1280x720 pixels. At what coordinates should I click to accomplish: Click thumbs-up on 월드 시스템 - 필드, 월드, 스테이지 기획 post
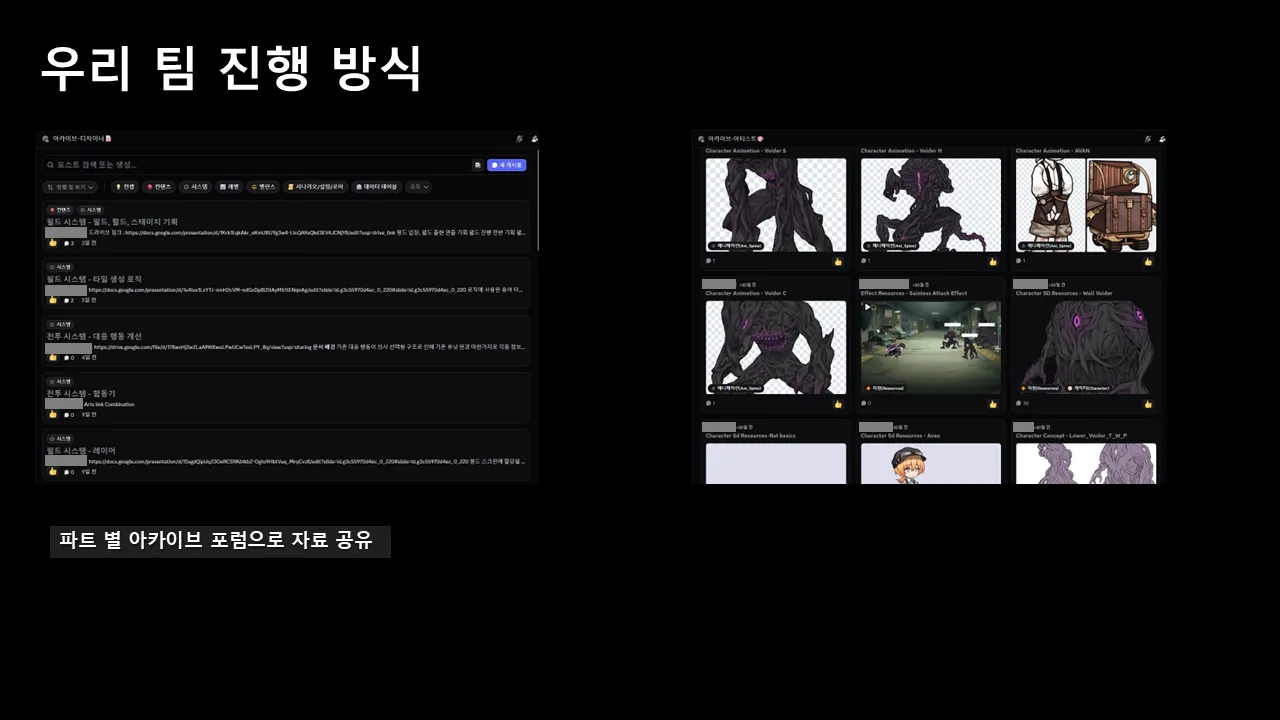(x=53, y=242)
